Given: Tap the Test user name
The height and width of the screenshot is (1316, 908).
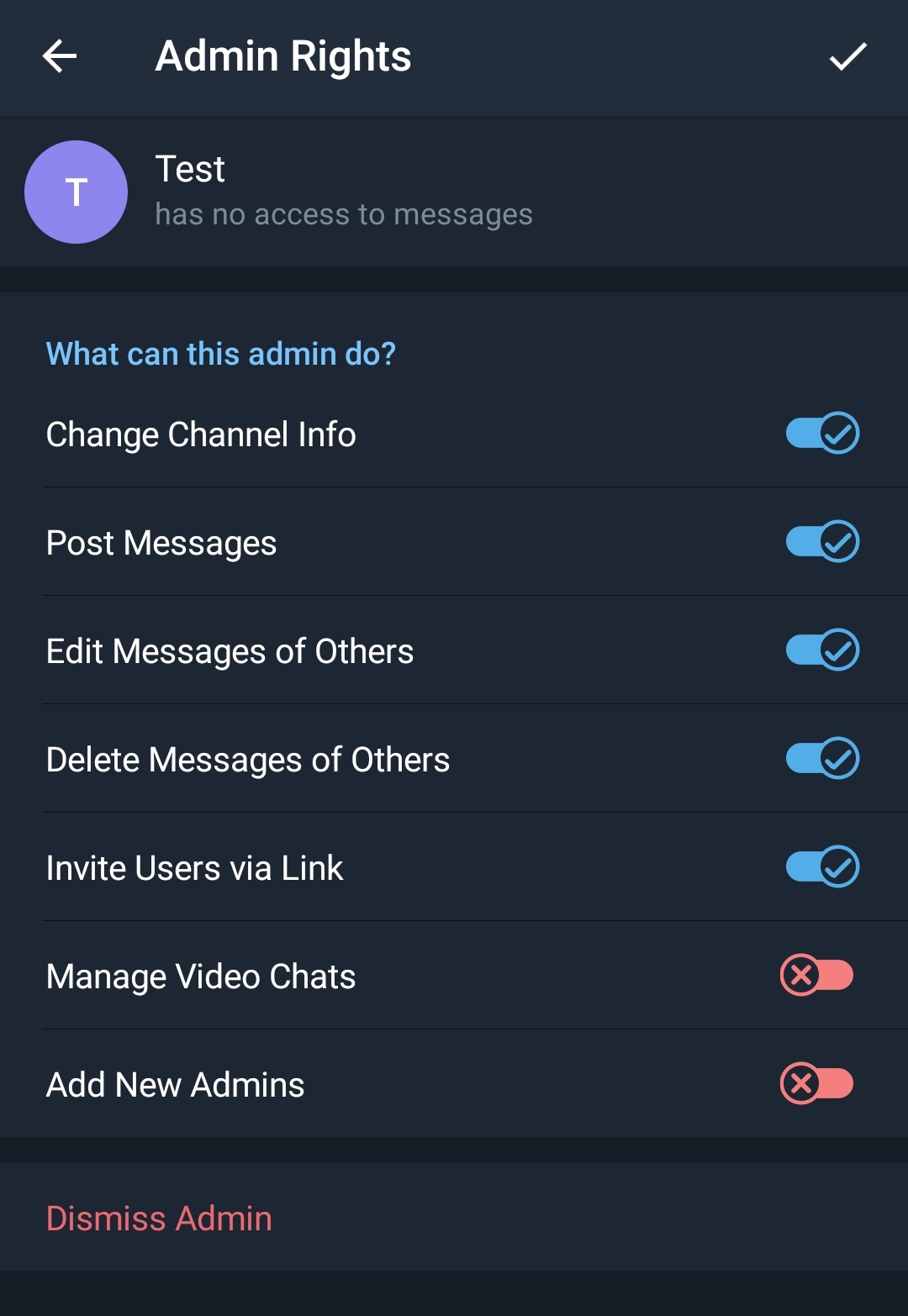Looking at the screenshot, I should click(190, 170).
